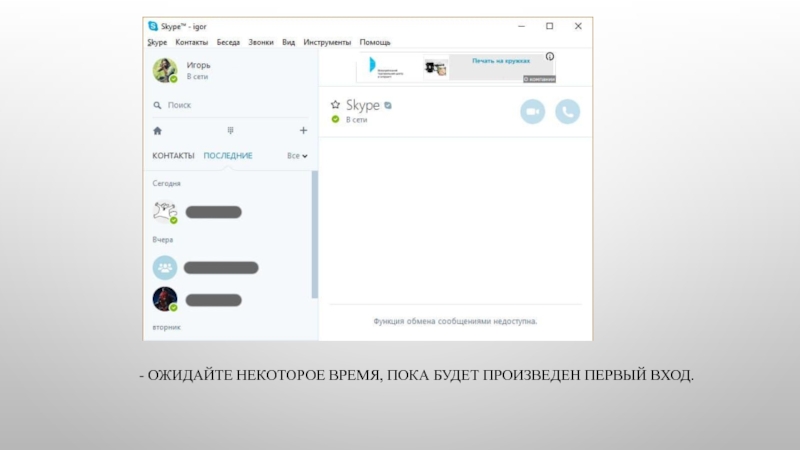Open the Помощь menu

374,42
